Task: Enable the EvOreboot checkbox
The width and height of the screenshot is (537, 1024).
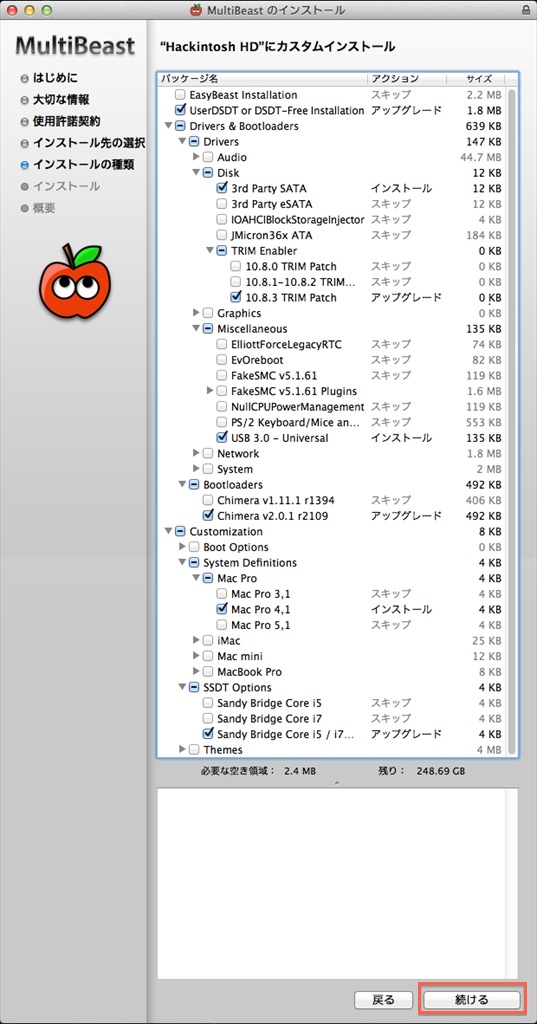Action: 222,360
